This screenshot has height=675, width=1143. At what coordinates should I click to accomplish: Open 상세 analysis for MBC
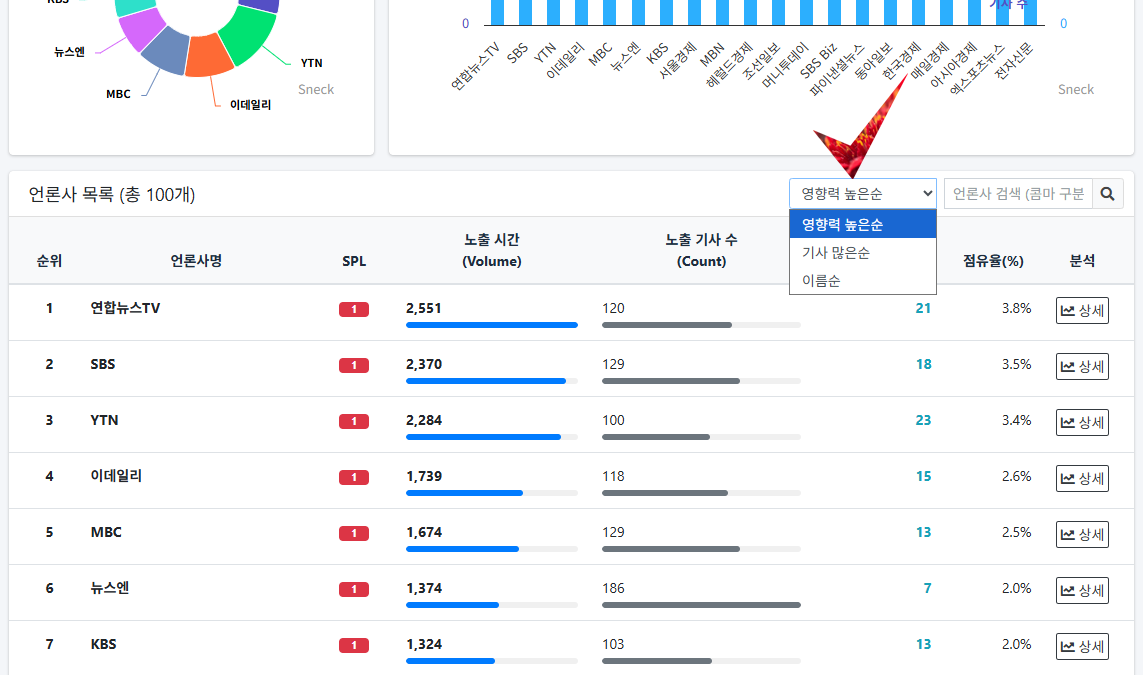1082,535
